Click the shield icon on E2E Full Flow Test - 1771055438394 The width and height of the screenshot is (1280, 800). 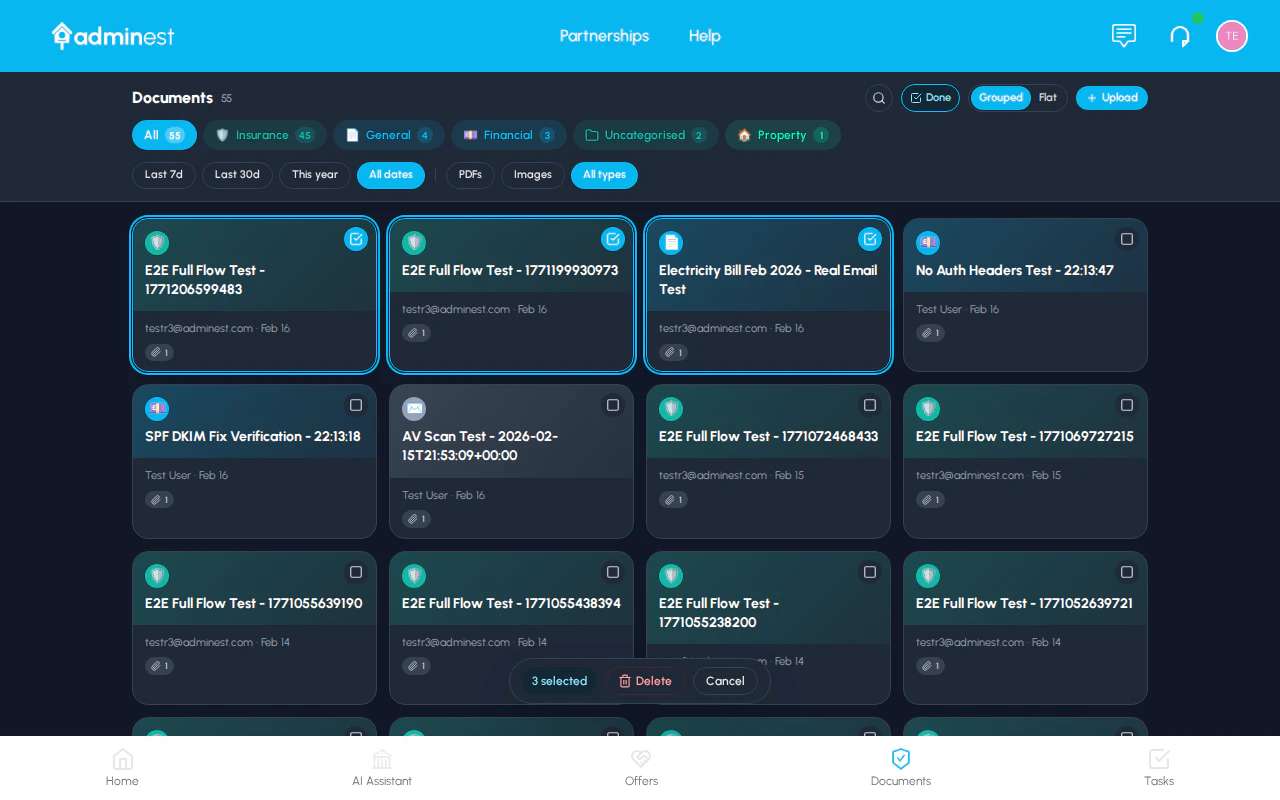tap(414, 576)
